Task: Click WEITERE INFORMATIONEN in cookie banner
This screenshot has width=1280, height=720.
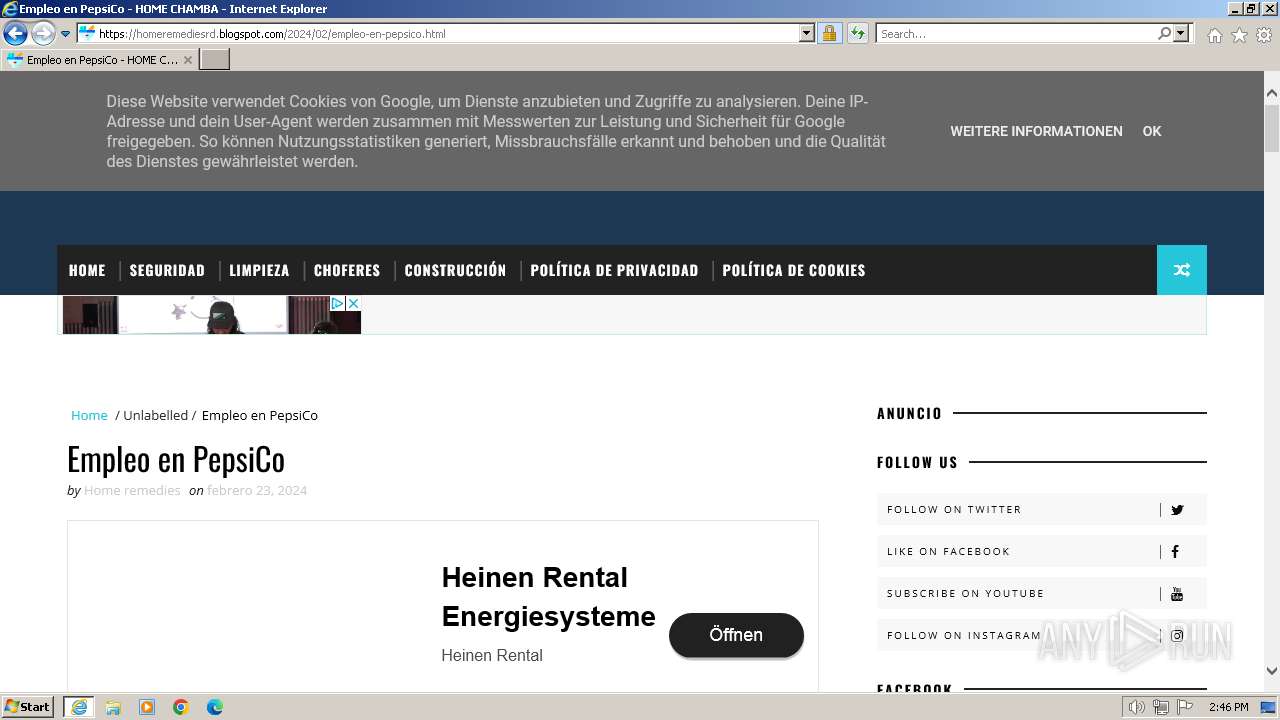Action: click(1036, 131)
